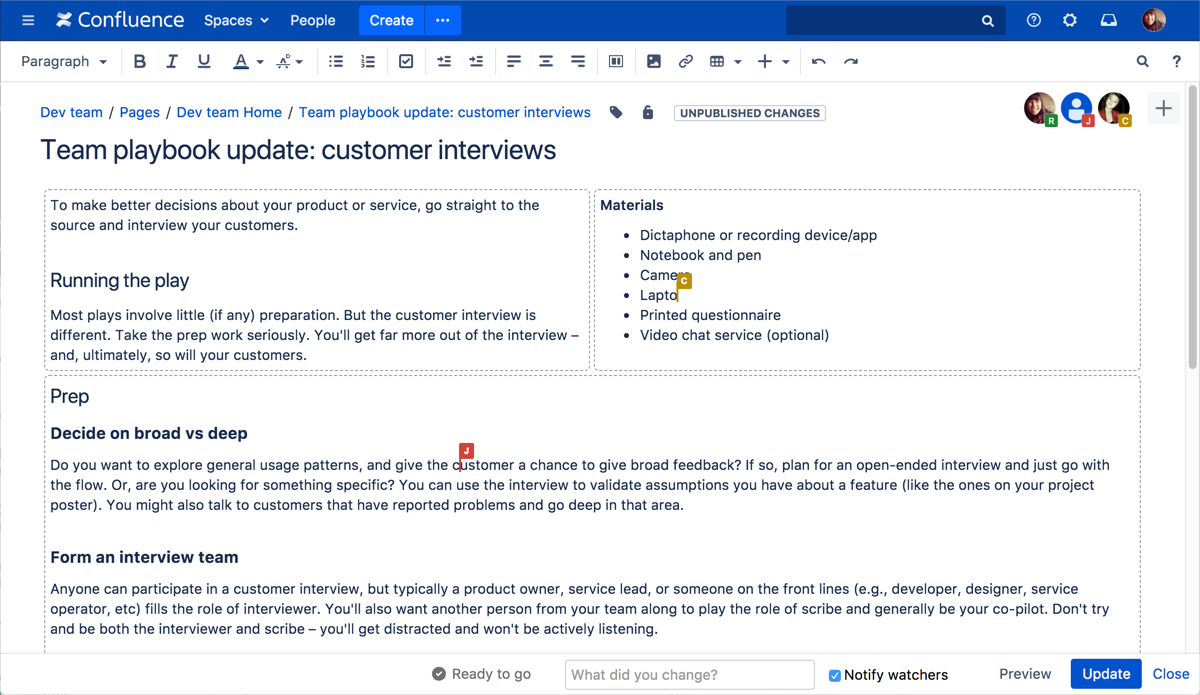Insert files and images
The width and height of the screenshot is (1200, 695).
click(x=654, y=61)
